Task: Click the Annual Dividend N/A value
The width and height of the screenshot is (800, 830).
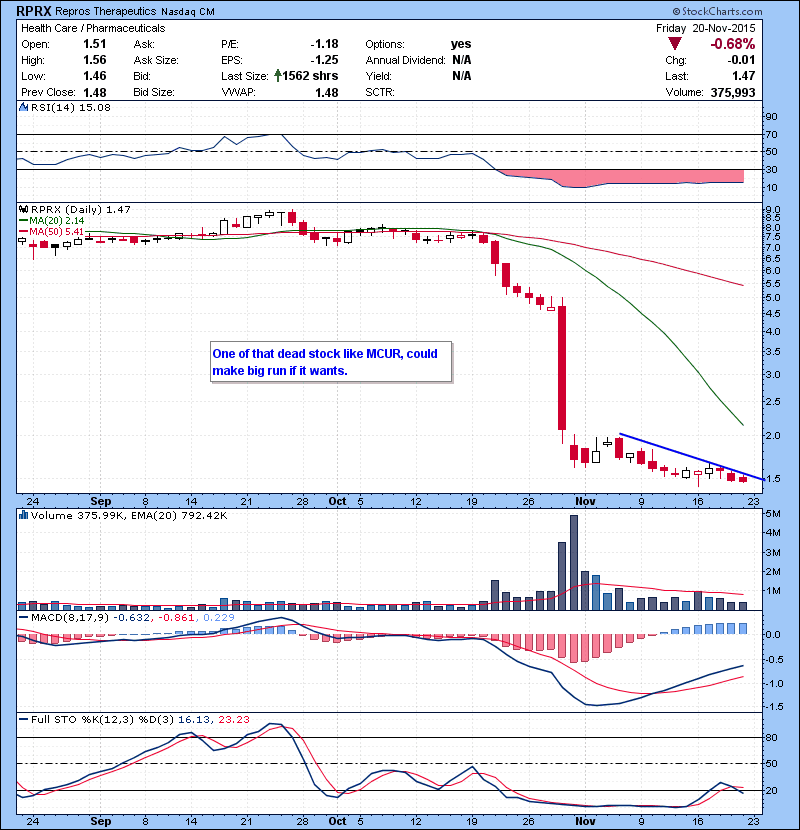Action: 462,60
